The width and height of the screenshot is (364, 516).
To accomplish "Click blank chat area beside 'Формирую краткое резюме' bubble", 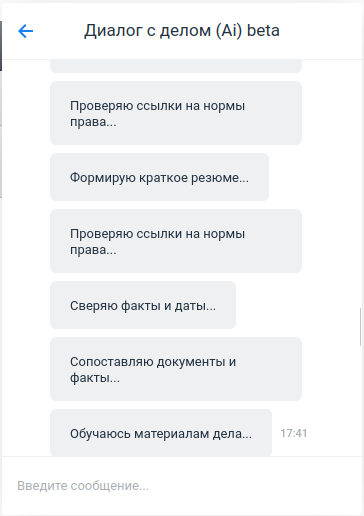I will [313, 177].
